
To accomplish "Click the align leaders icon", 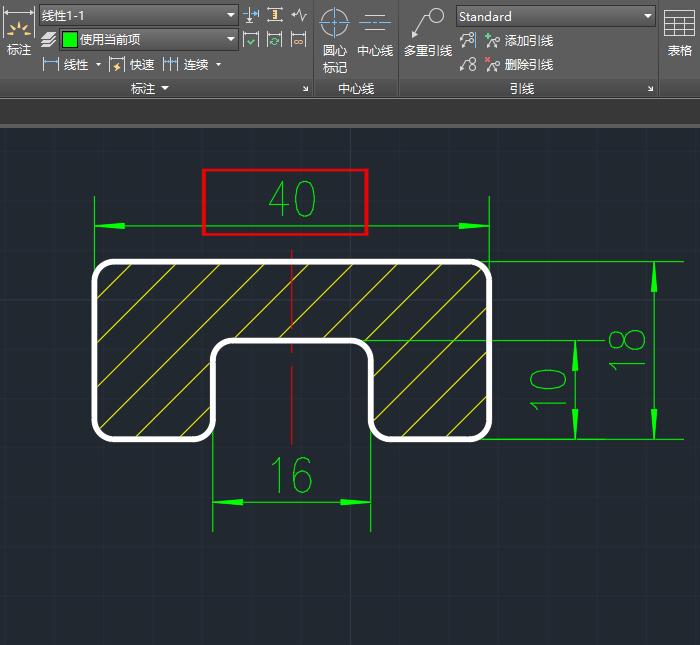I will pos(468,41).
